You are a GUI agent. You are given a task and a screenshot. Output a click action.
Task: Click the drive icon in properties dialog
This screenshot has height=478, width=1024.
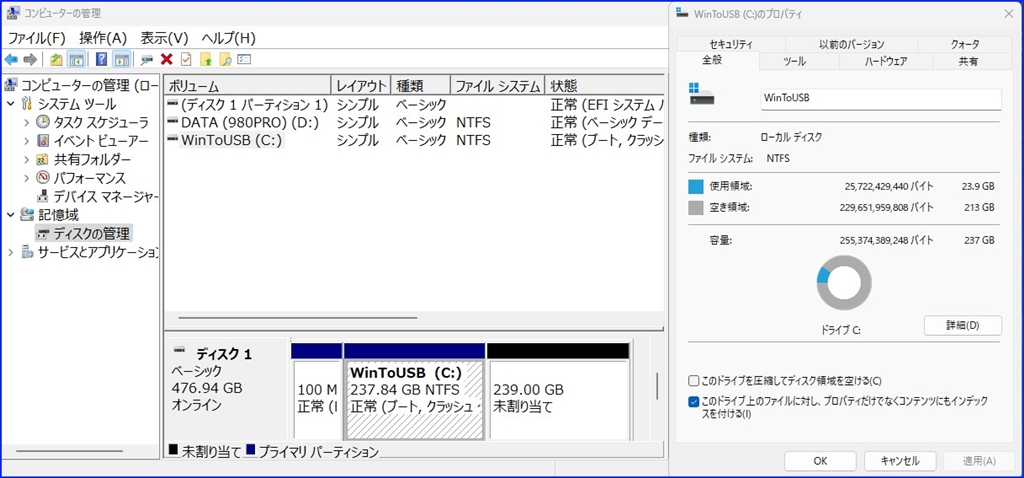[x=701, y=95]
